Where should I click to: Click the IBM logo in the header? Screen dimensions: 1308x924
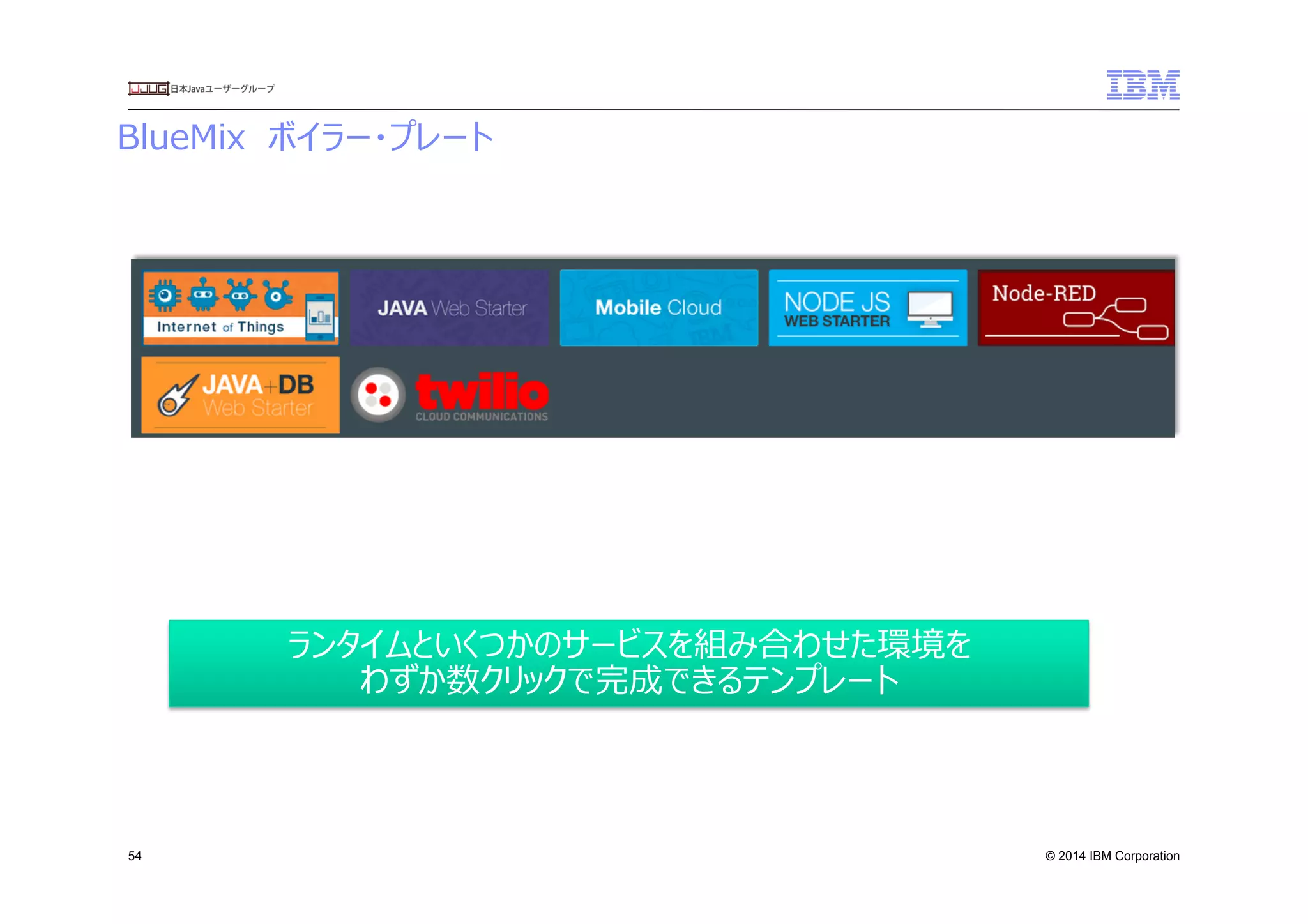(x=1143, y=85)
